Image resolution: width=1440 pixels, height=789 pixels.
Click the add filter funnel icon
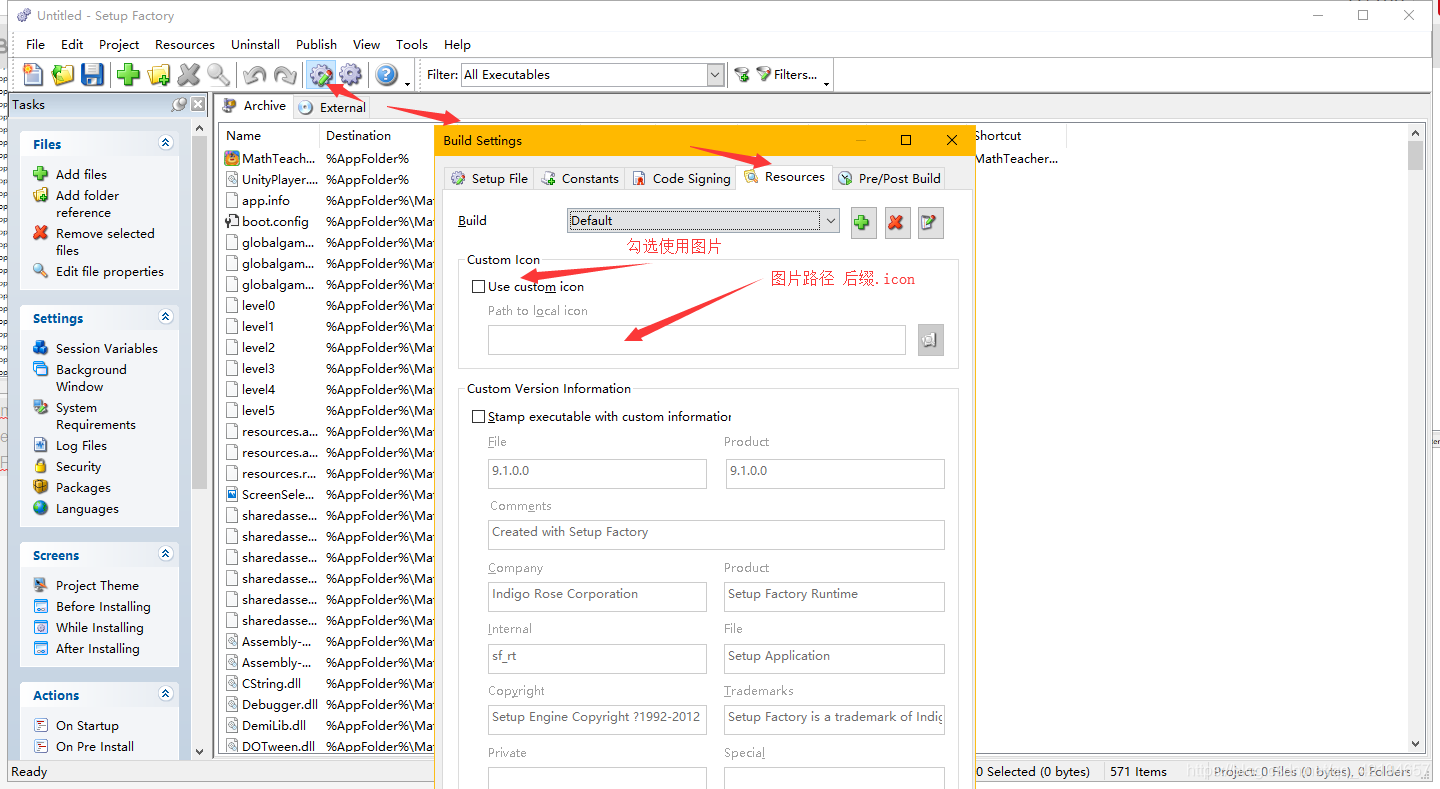pos(742,75)
